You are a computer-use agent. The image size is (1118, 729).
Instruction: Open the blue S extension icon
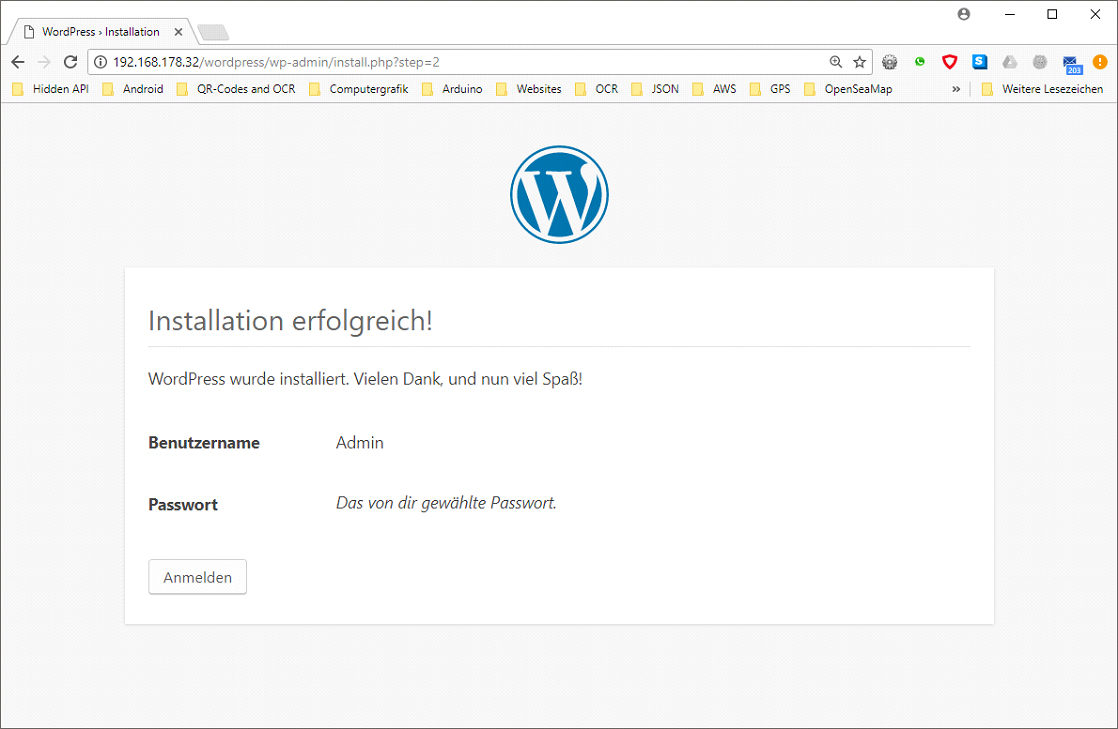pyautogui.click(x=979, y=62)
